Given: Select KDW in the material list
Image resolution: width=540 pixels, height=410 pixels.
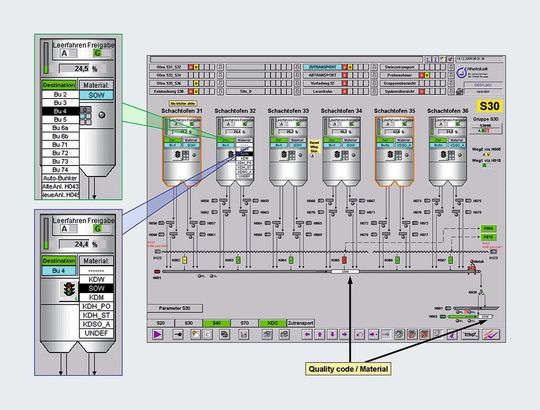Looking at the screenshot, I should (96, 279).
